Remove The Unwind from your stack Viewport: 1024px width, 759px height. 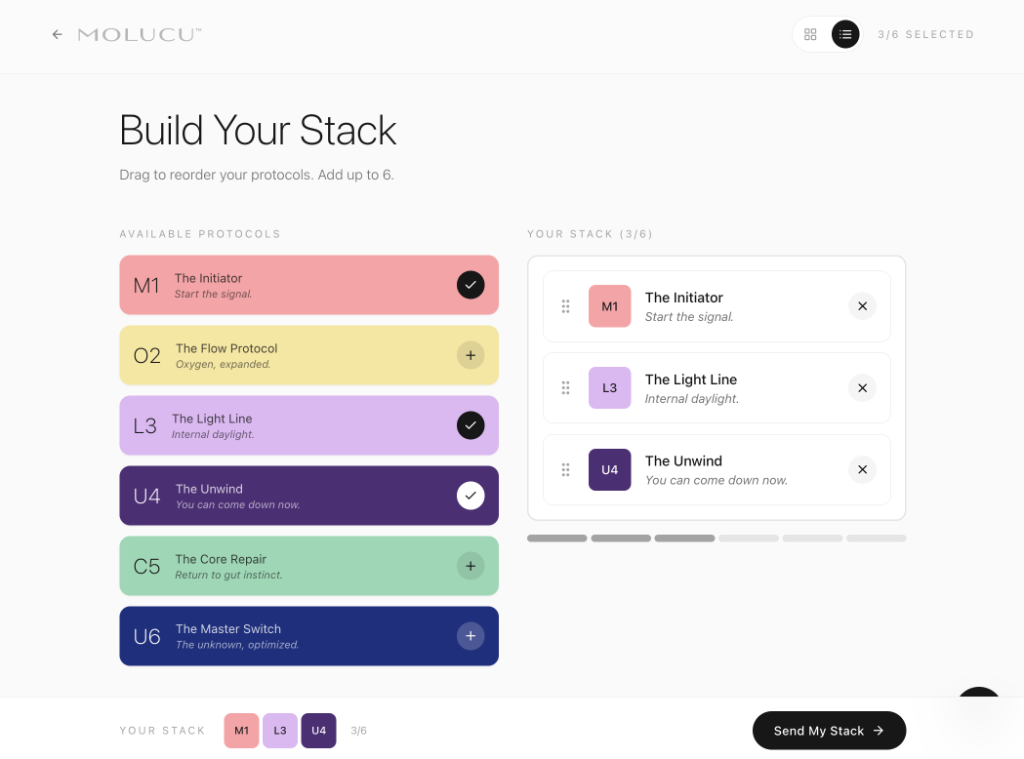tap(862, 470)
